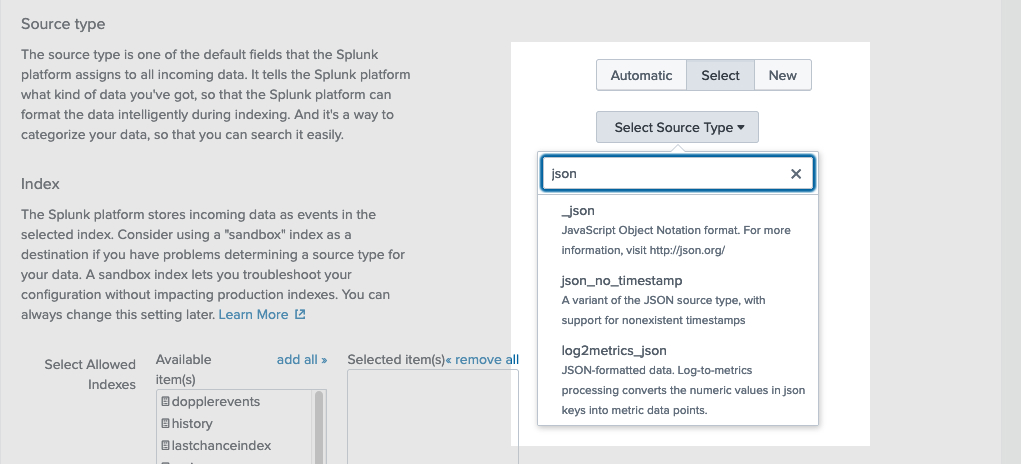Open the Select Source Type dropdown
1021x464 pixels.
pos(677,127)
